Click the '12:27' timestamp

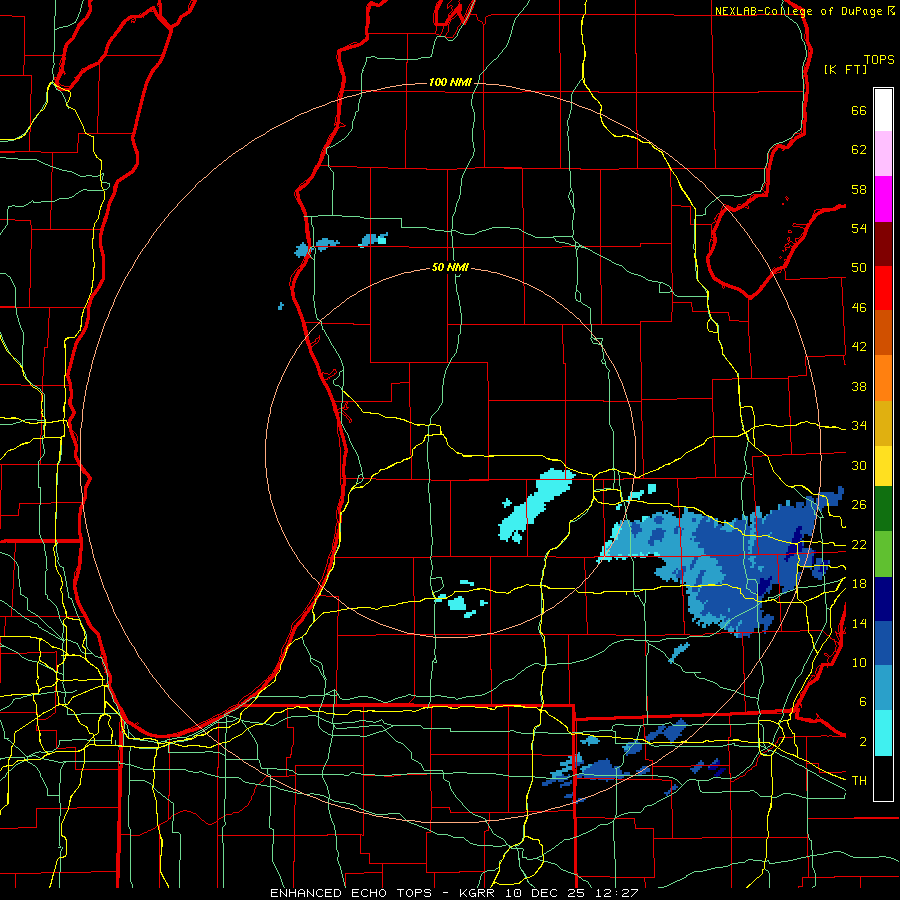pos(618,893)
